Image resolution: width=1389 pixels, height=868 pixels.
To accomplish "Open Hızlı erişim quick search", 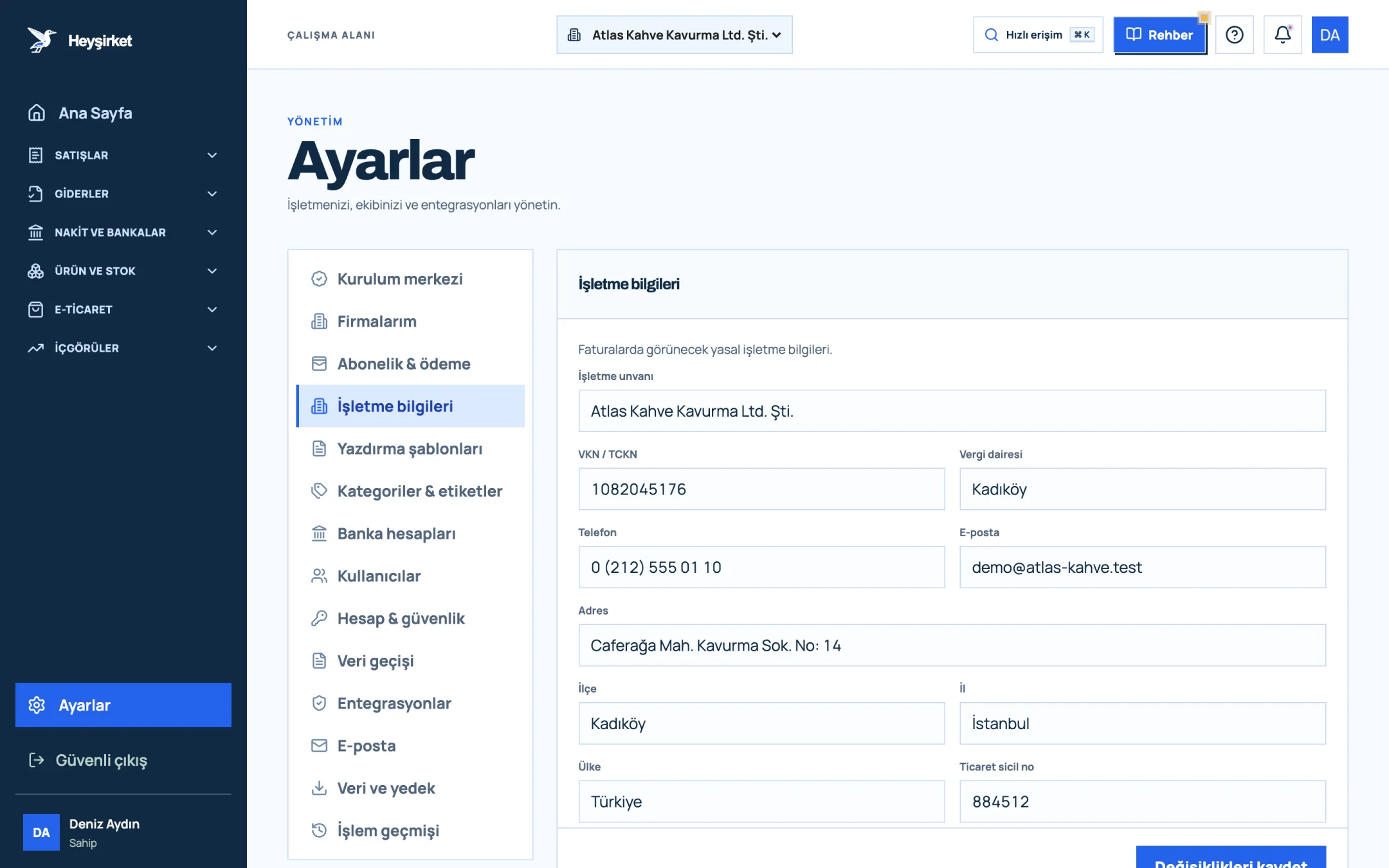I will pyautogui.click(x=1038, y=35).
